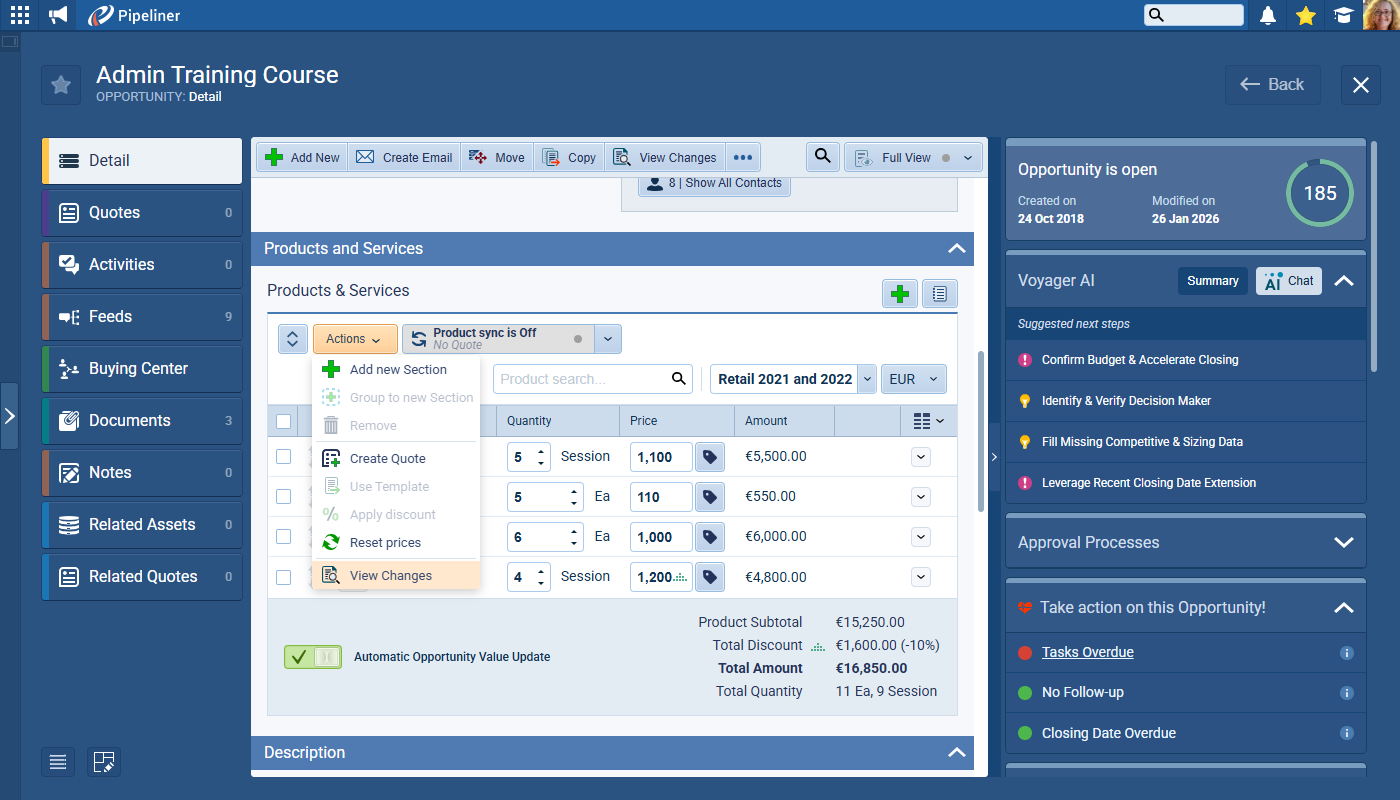Select Create Quote from Actions menu
Viewport: 1400px width, 800px height.
[x=387, y=458]
